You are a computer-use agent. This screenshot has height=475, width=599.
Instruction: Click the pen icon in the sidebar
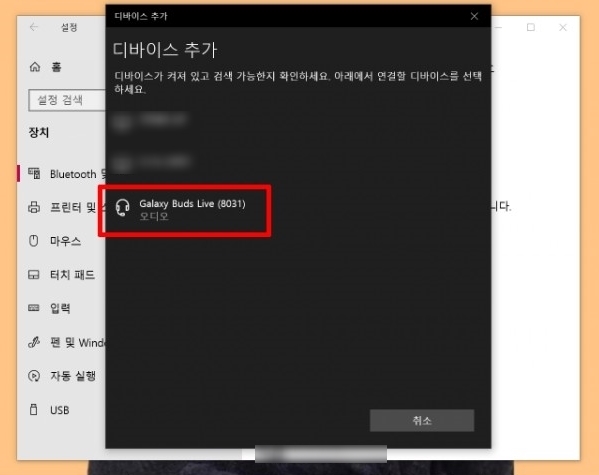[x=34, y=342]
